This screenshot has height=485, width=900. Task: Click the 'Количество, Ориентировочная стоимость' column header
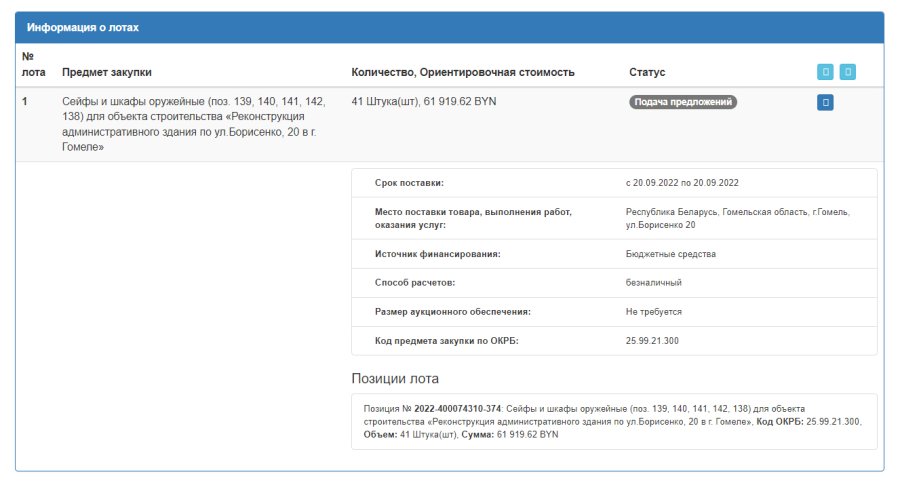pyautogui.click(x=463, y=72)
